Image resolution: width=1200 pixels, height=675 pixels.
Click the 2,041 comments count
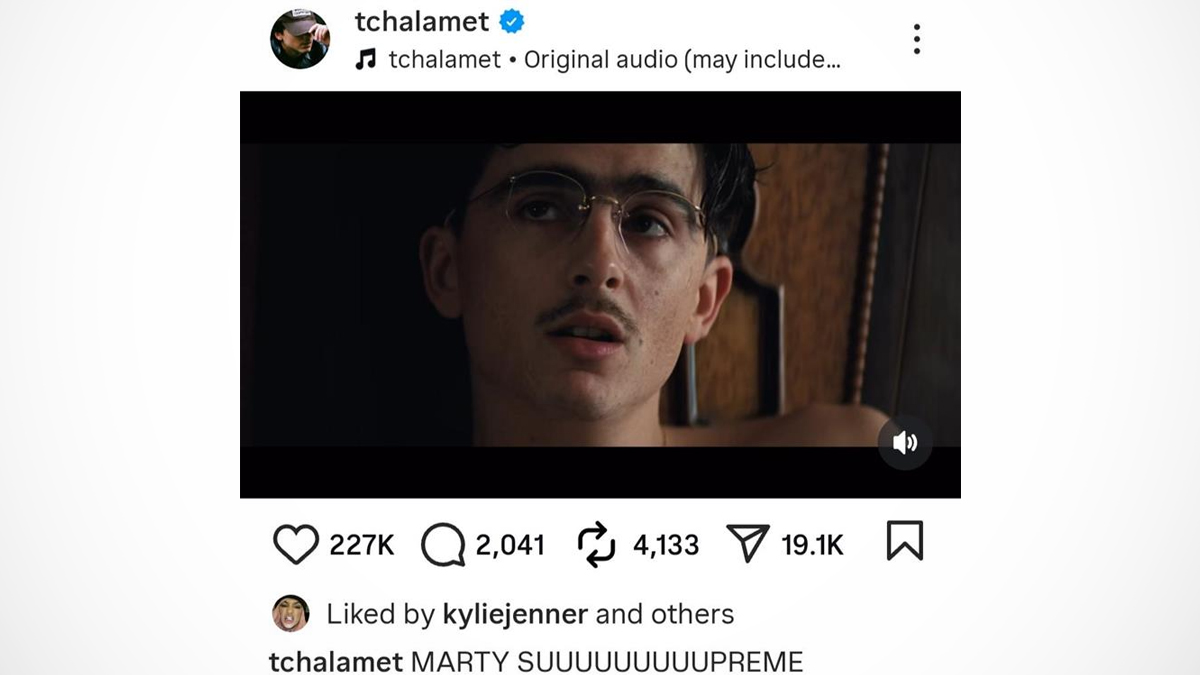click(x=510, y=545)
